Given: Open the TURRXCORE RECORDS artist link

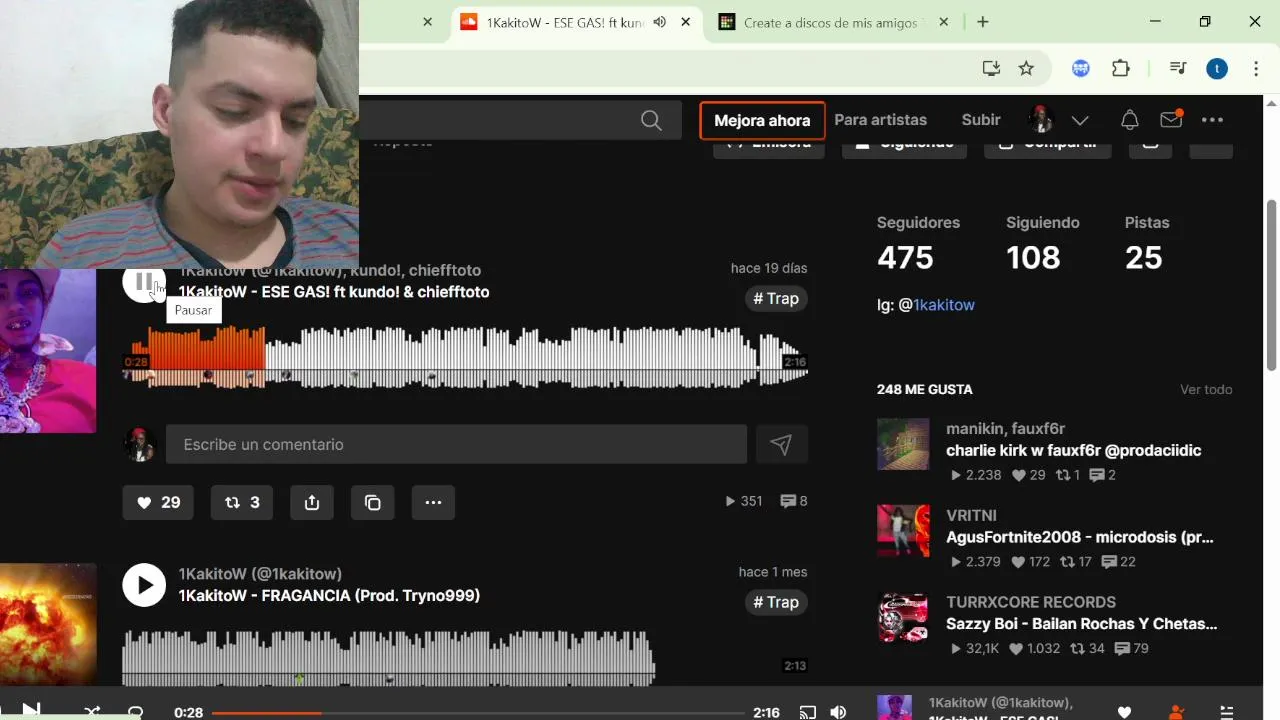Looking at the screenshot, I should pyautogui.click(x=1031, y=602).
